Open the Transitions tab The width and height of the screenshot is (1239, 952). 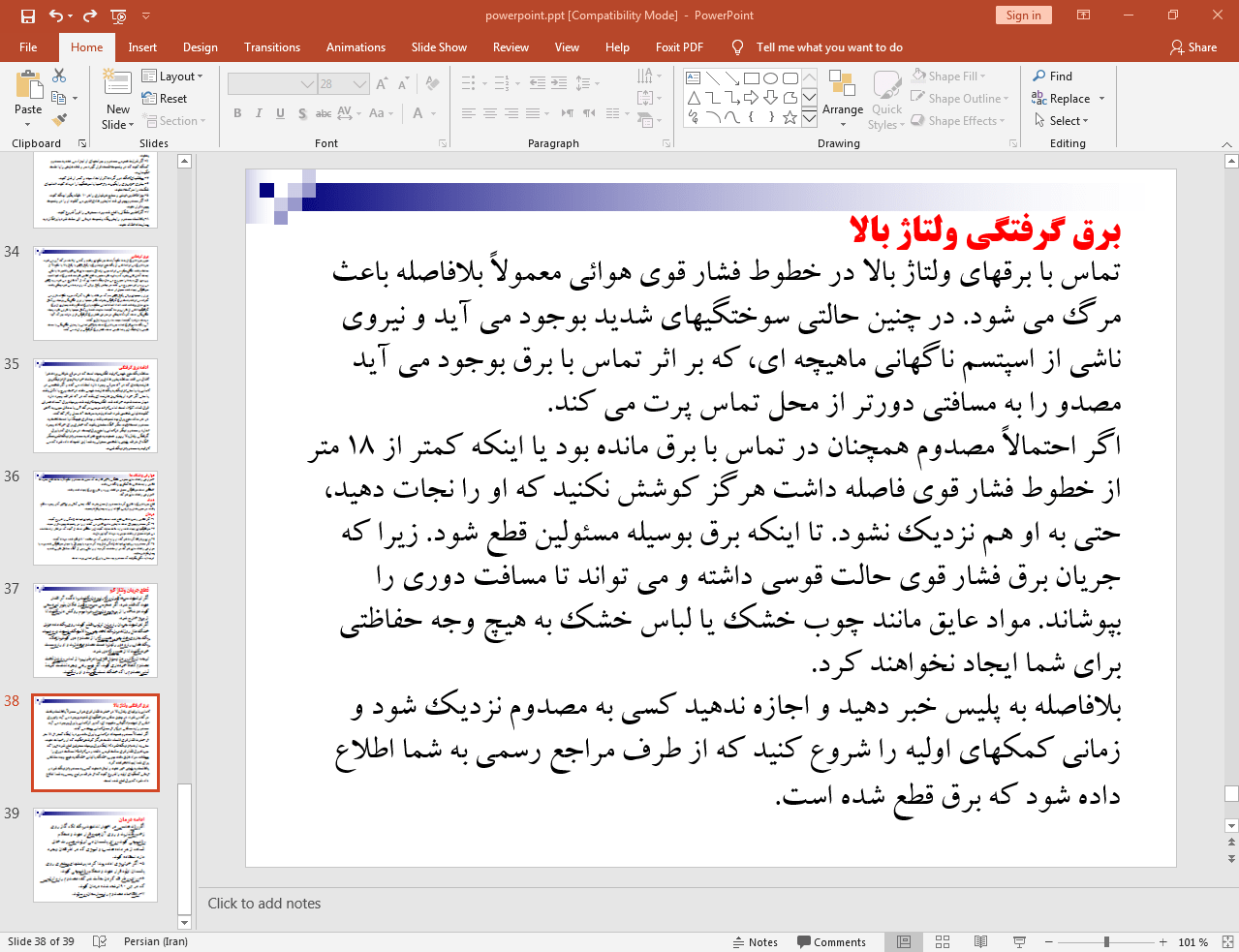click(x=272, y=46)
